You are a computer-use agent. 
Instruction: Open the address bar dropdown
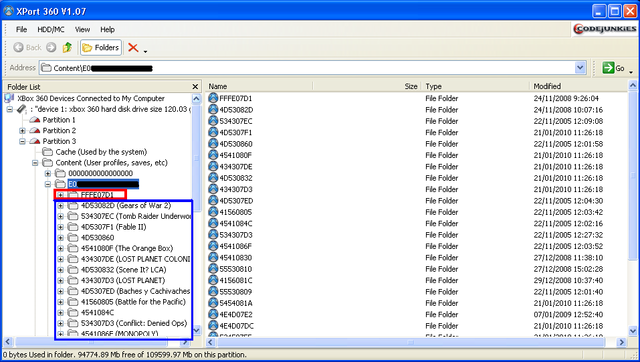coord(580,68)
